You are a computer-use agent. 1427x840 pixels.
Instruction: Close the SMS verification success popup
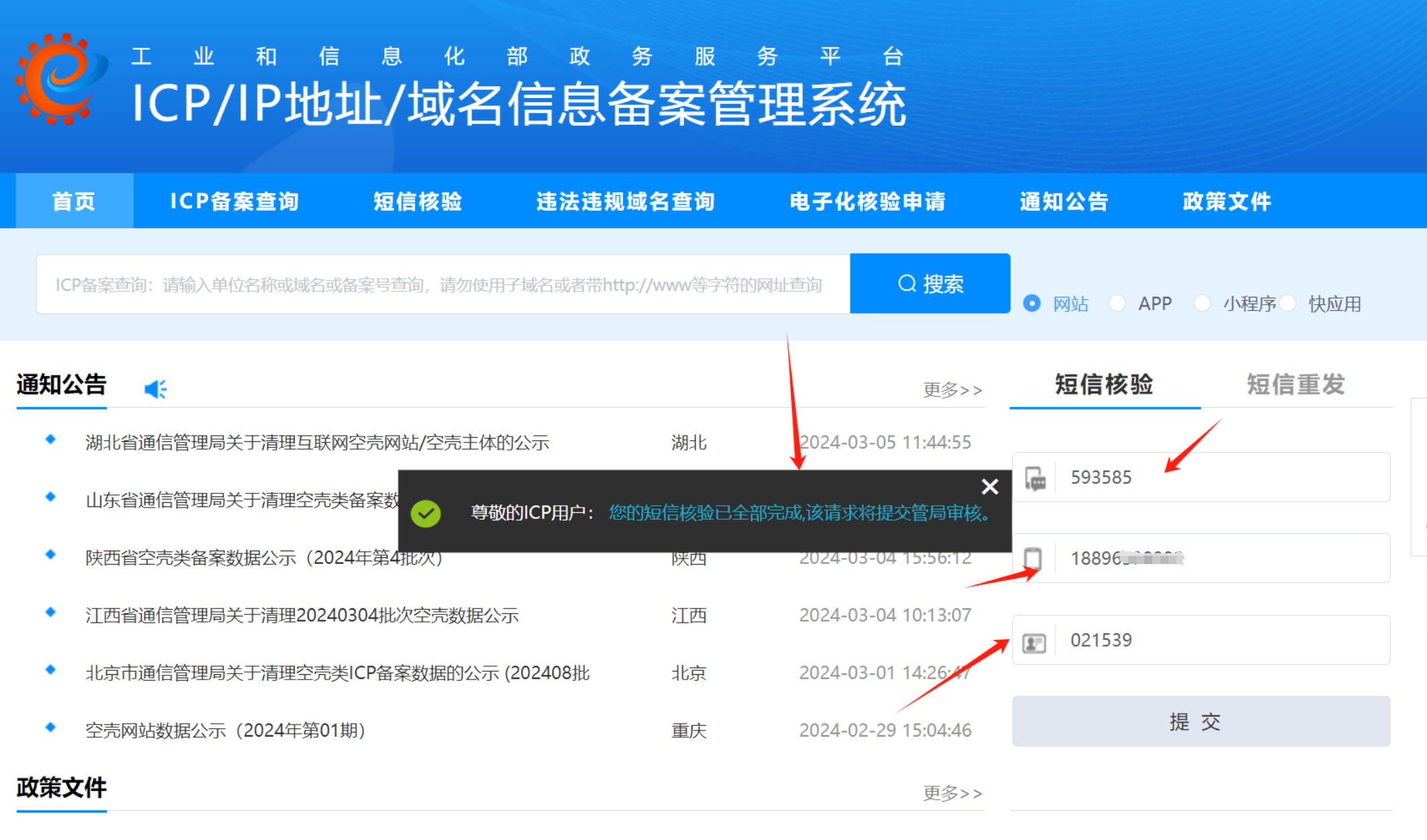[x=989, y=487]
